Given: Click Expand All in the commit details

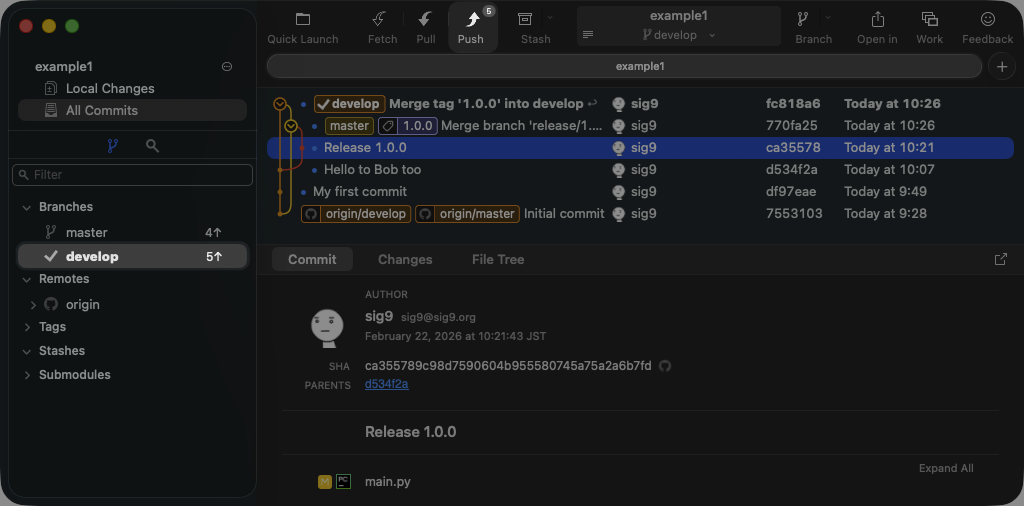Looking at the screenshot, I should pos(945,468).
